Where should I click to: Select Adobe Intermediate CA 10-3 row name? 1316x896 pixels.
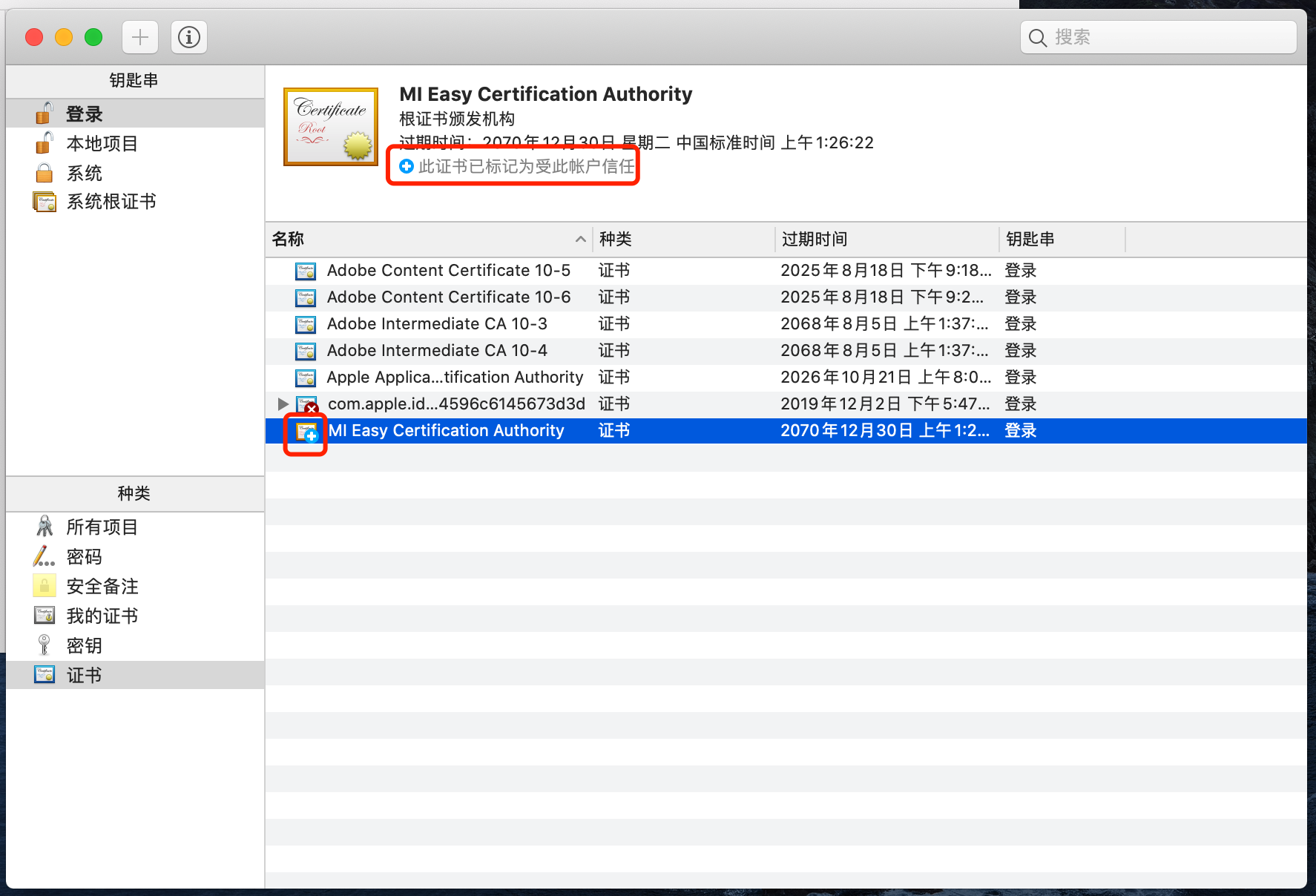point(437,324)
